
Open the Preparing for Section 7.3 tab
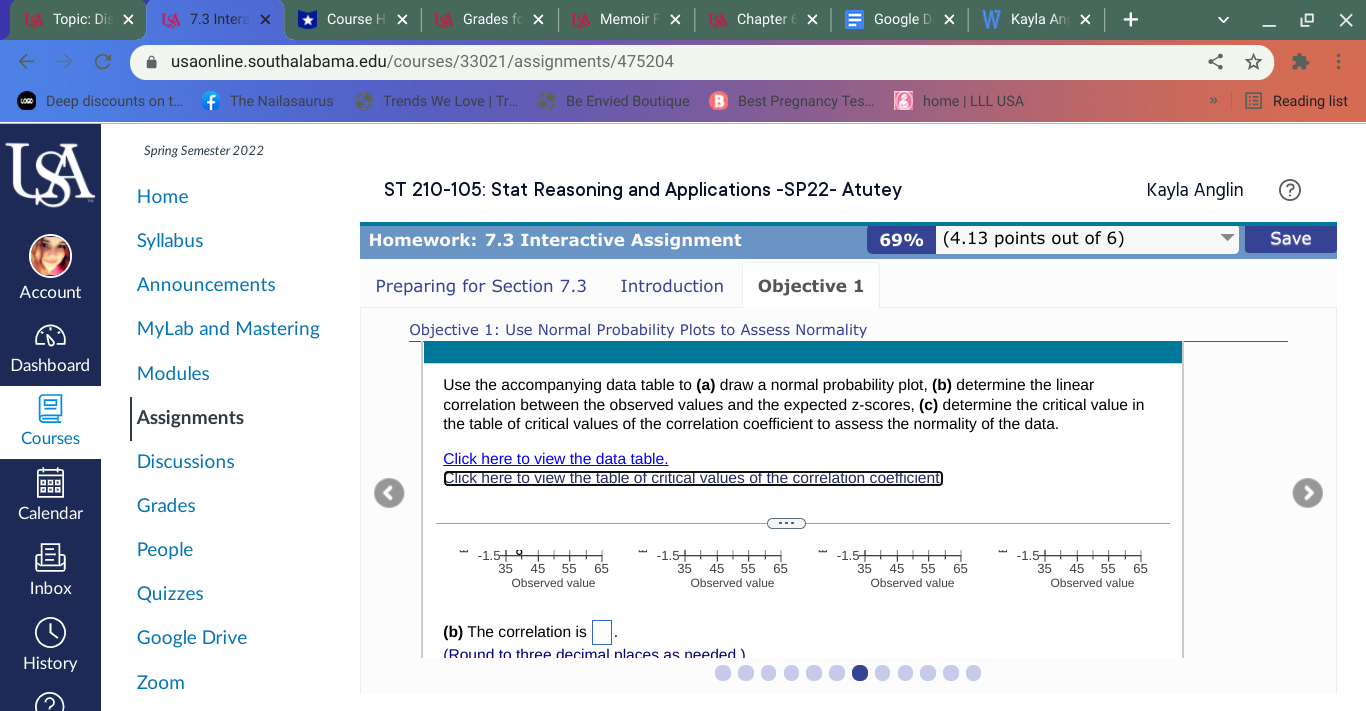(480, 286)
